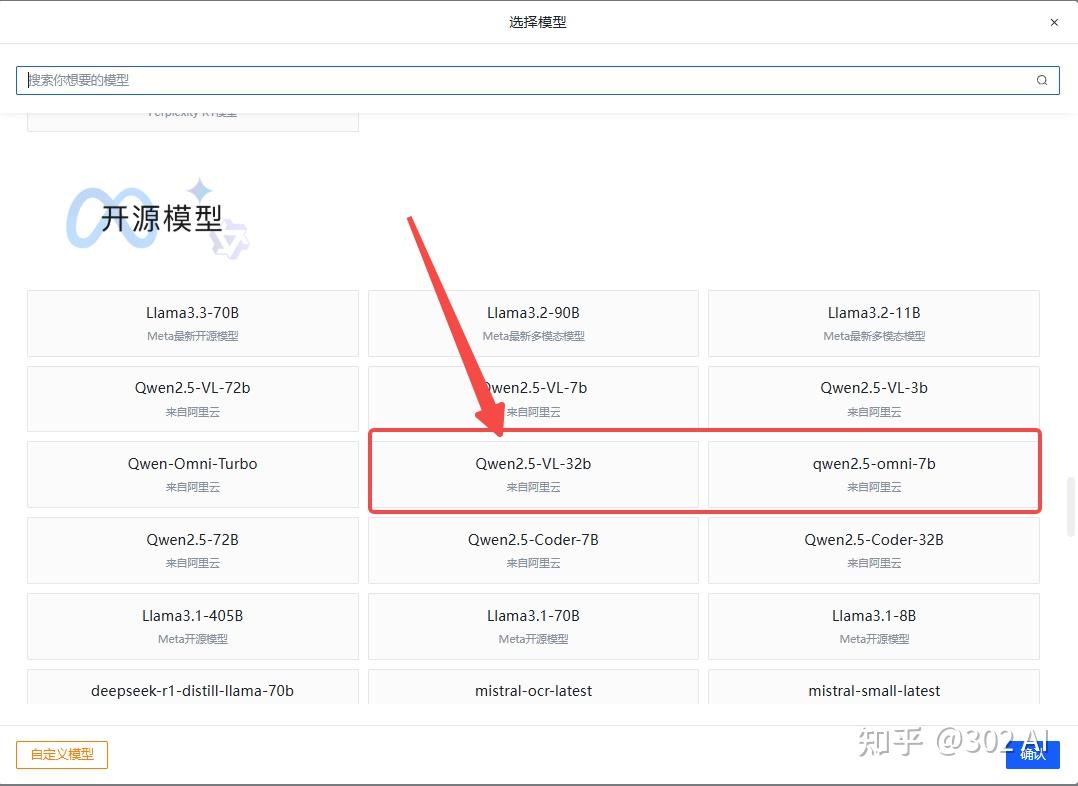1078x786 pixels.
Task: Select the Llama3.3-70B model
Action: 192,323
